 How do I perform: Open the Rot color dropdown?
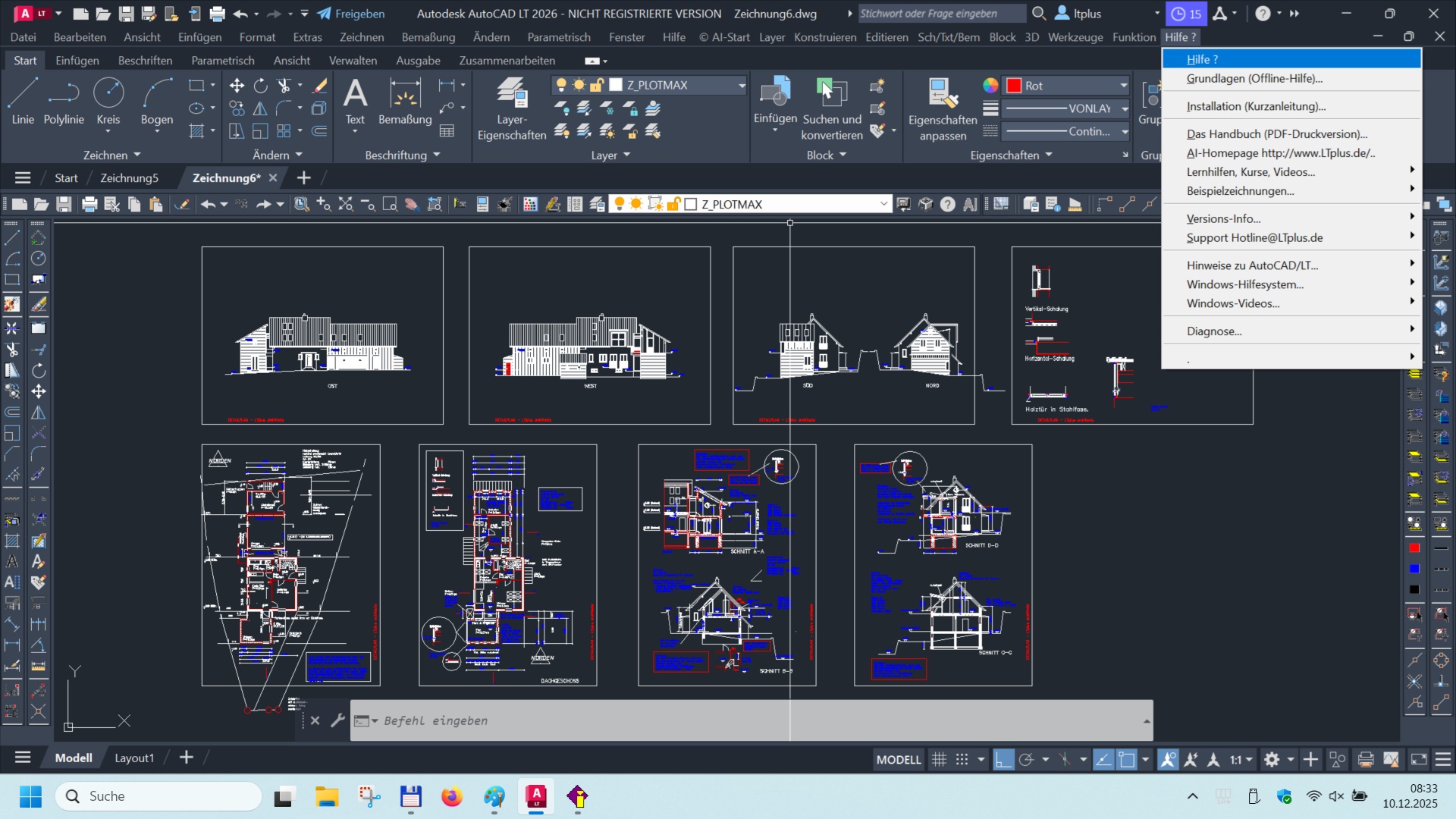pos(1123,86)
